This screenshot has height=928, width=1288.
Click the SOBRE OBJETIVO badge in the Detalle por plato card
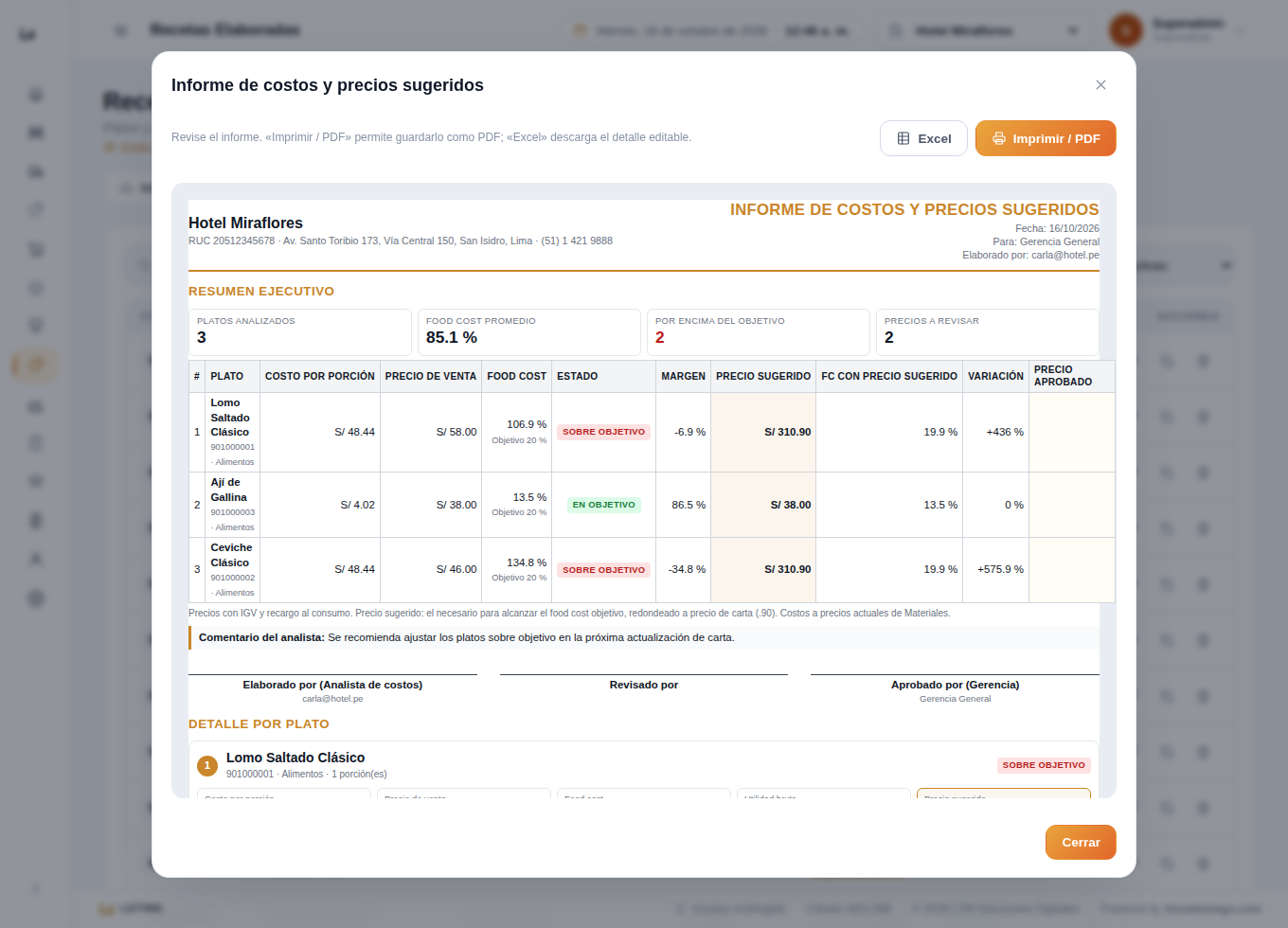[1044, 765]
